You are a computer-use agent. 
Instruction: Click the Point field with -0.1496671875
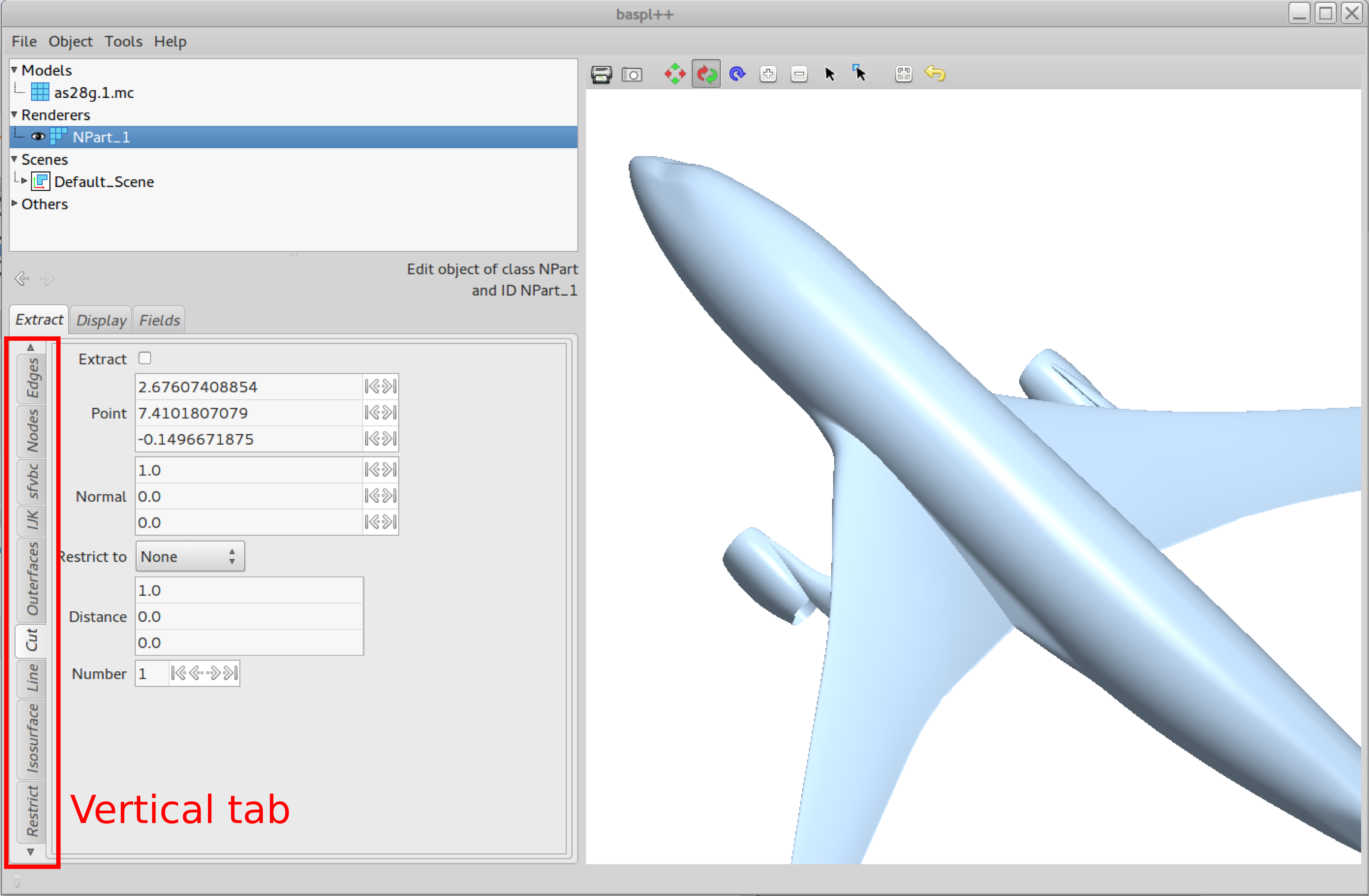point(249,439)
